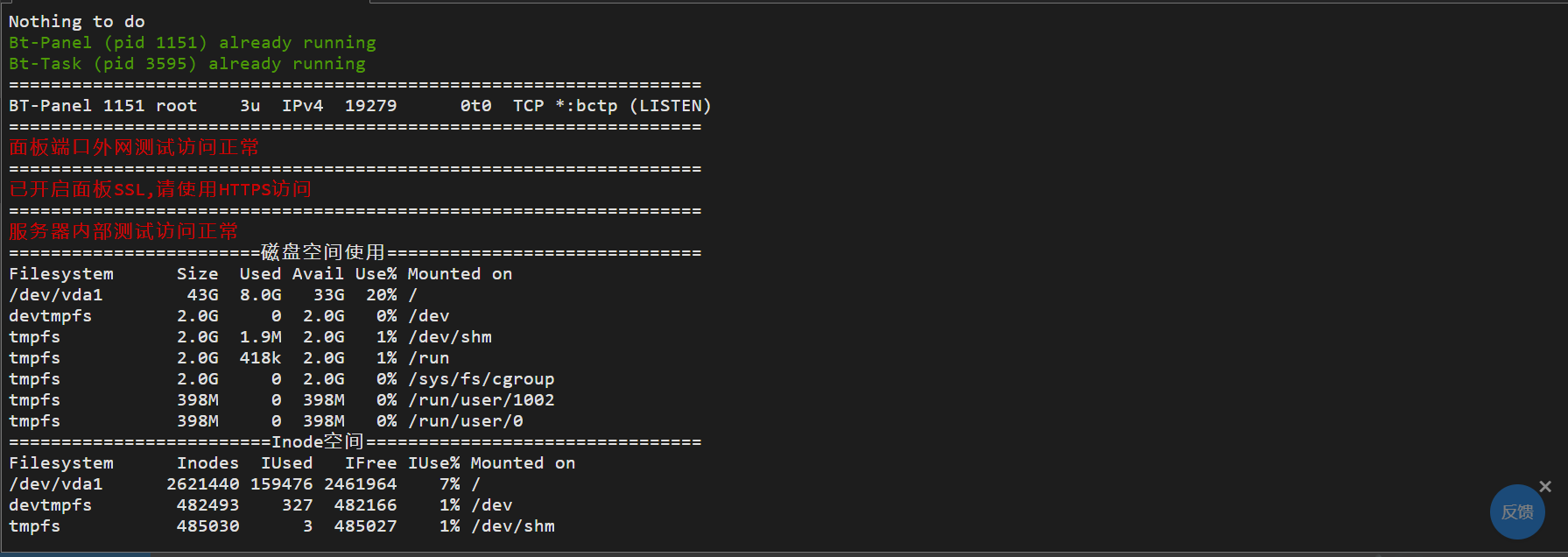Click devtmpfs in the inode table
Screen dimensions: 1568x557
click(51, 505)
